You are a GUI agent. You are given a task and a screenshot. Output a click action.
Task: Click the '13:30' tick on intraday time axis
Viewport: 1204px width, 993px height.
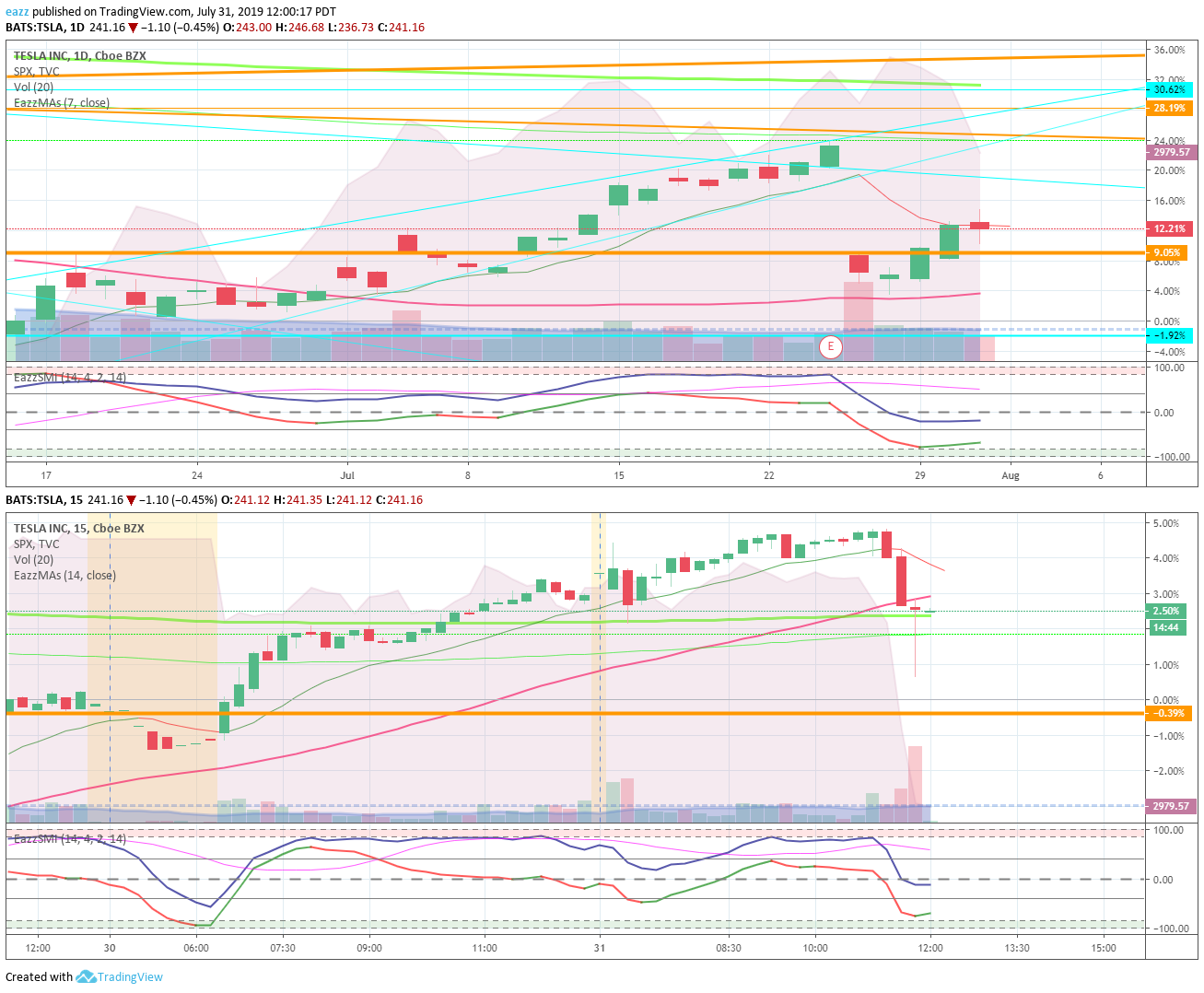coord(1017,948)
